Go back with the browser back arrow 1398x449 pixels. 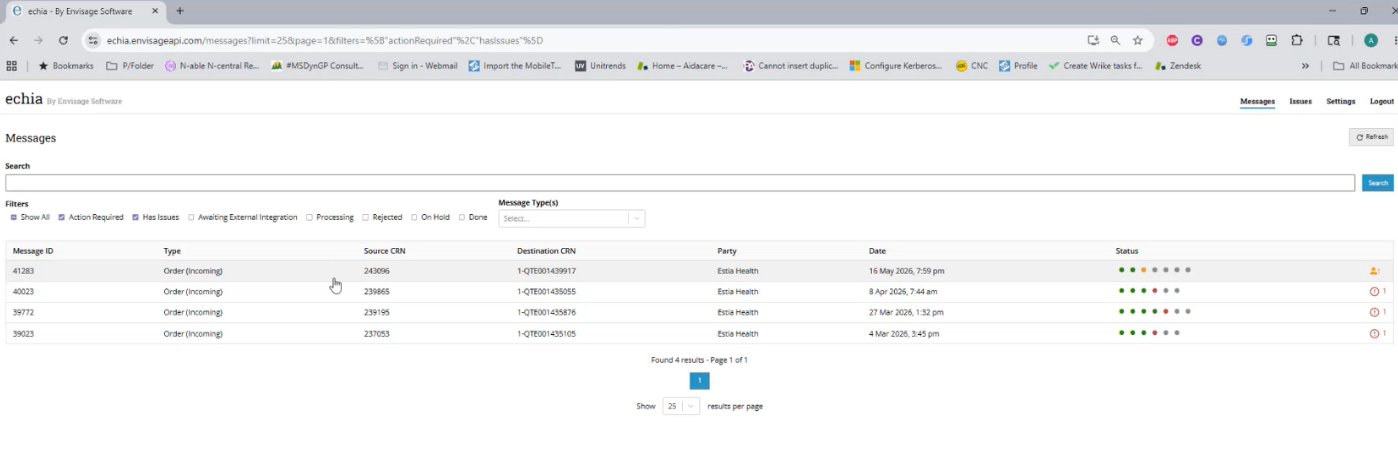point(13,40)
